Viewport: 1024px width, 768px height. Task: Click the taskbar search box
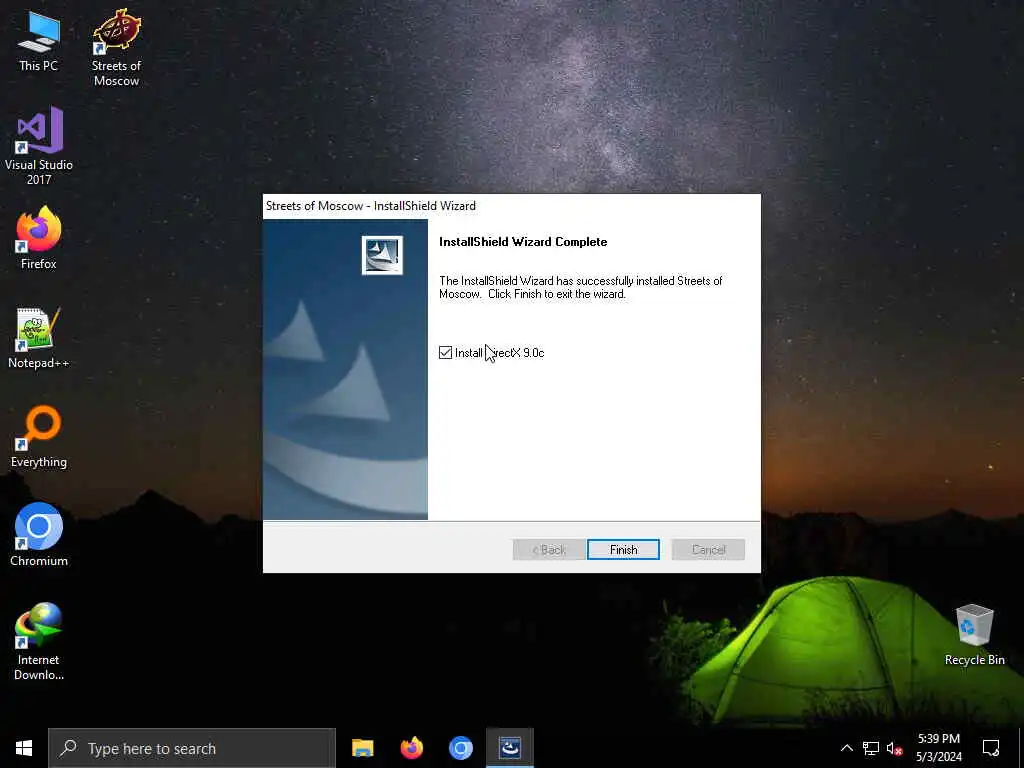(x=192, y=748)
